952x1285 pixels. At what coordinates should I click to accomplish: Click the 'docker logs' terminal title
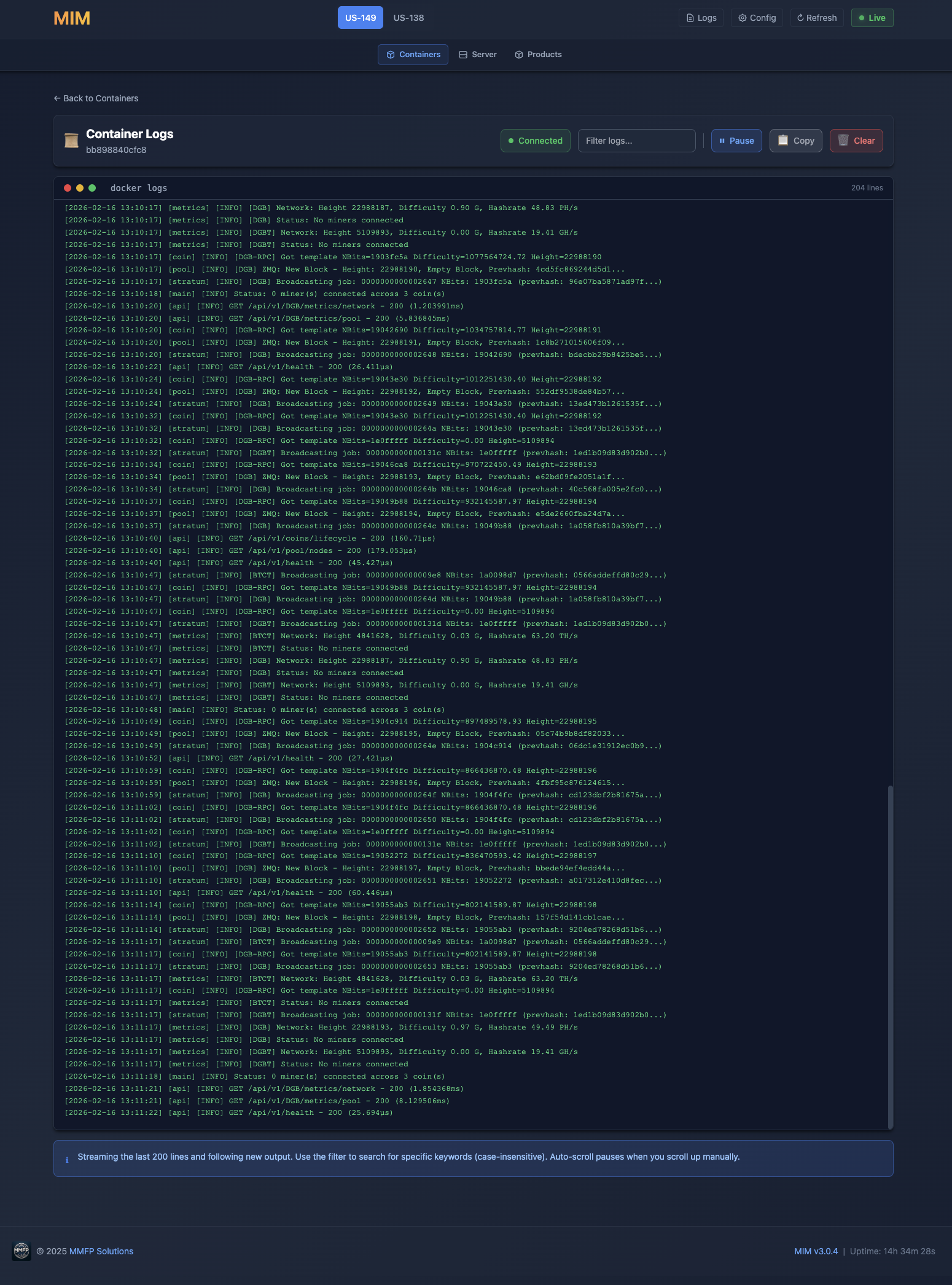(x=139, y=188)
